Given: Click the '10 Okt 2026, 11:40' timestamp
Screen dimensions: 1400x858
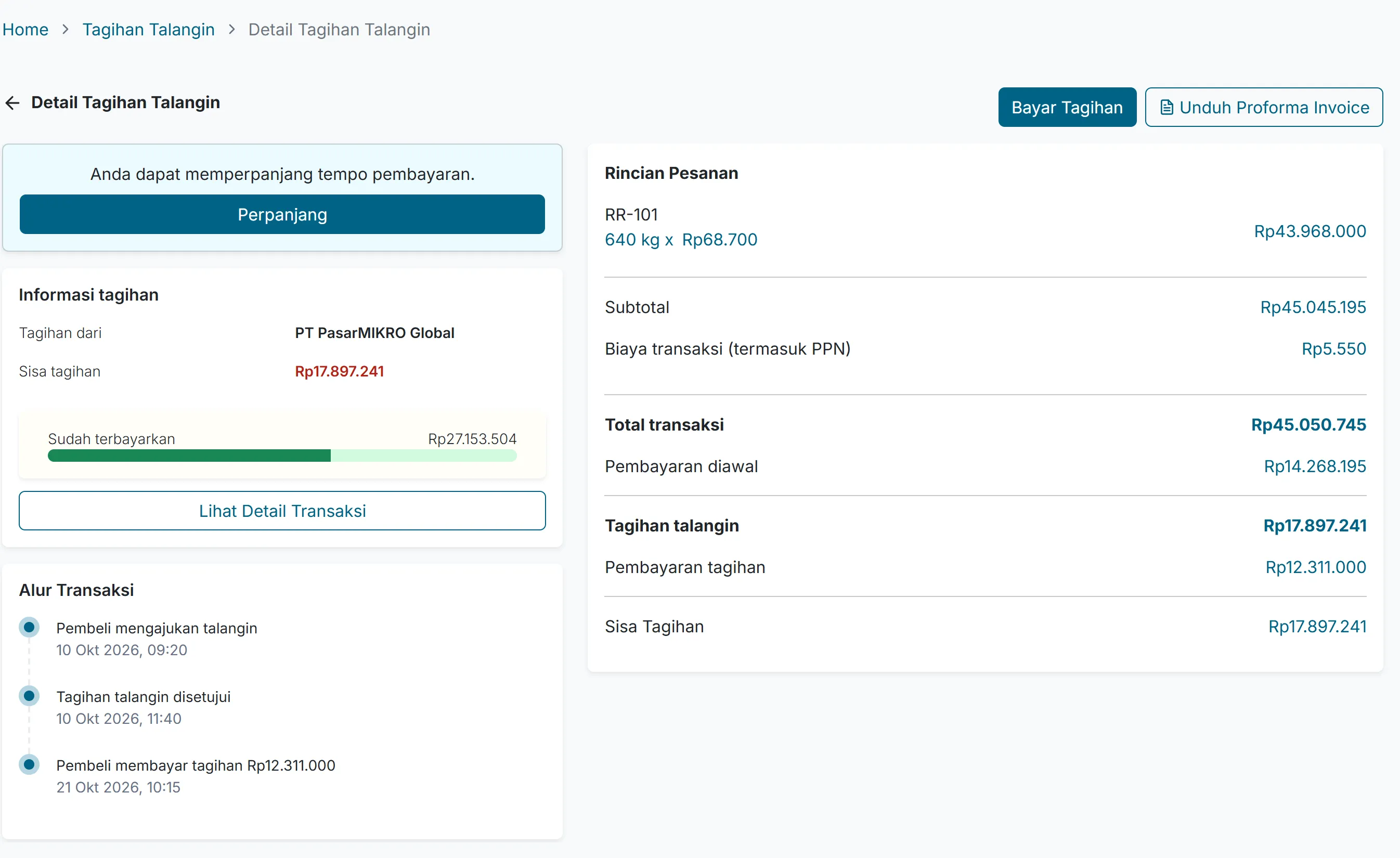Looking at the screenshot, I should (x=119, y=719).
